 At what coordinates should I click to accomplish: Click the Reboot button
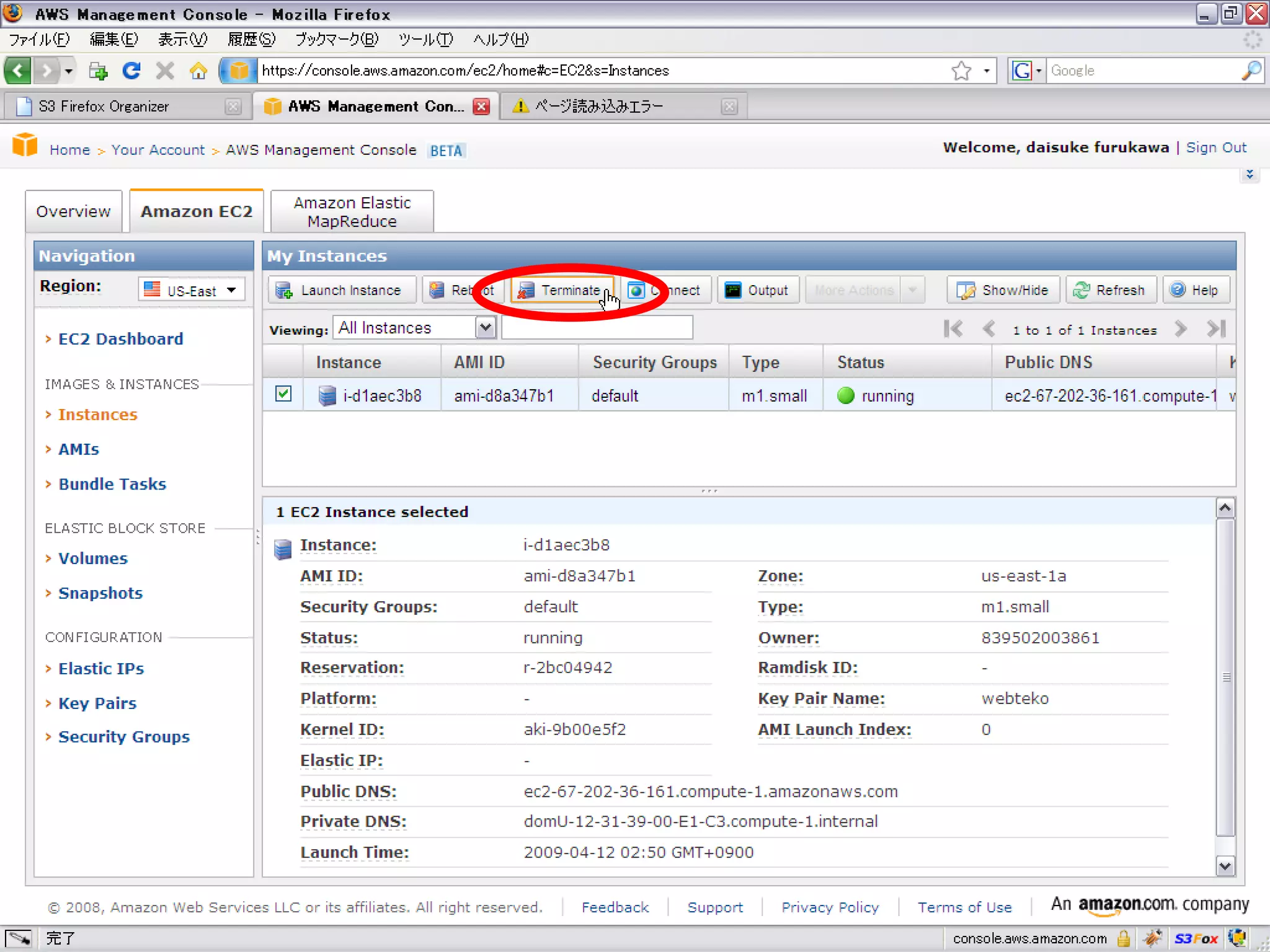[x=463, y=290]
